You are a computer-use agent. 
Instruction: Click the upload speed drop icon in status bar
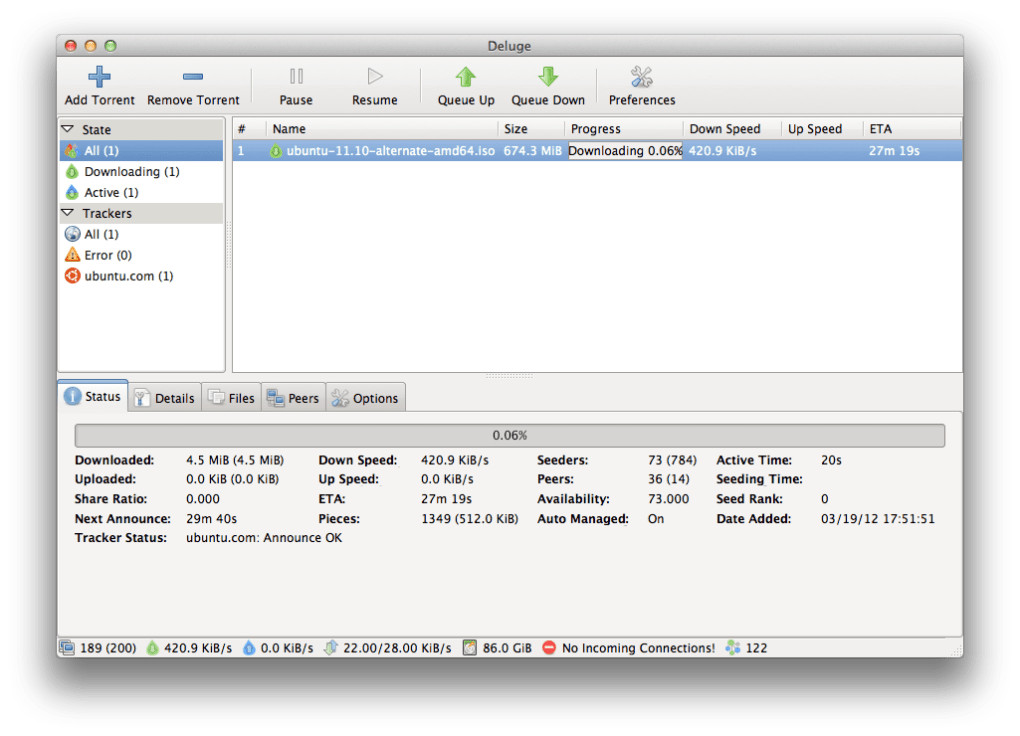pos(248,647)
